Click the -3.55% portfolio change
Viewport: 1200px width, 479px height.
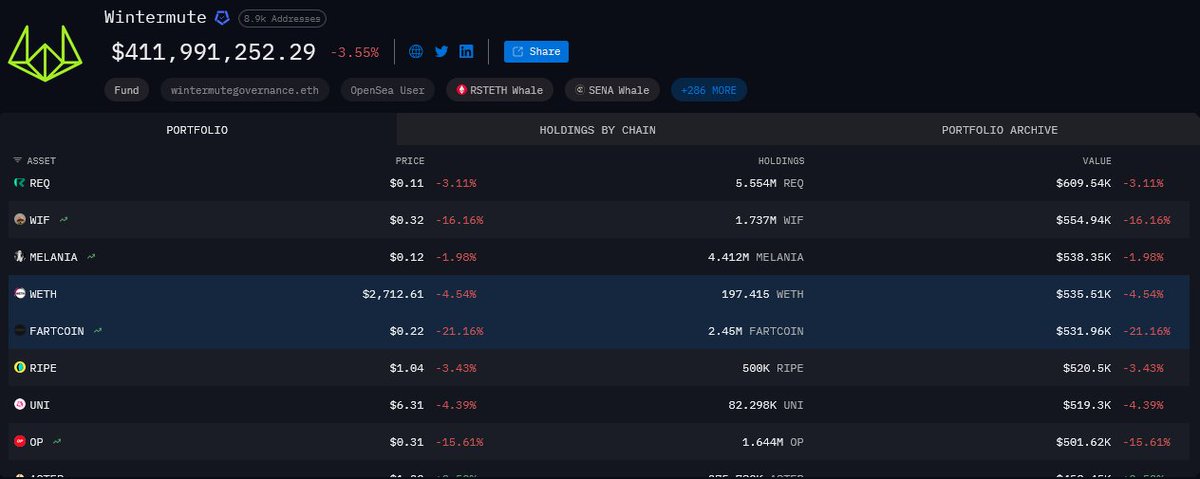[355, 52]
